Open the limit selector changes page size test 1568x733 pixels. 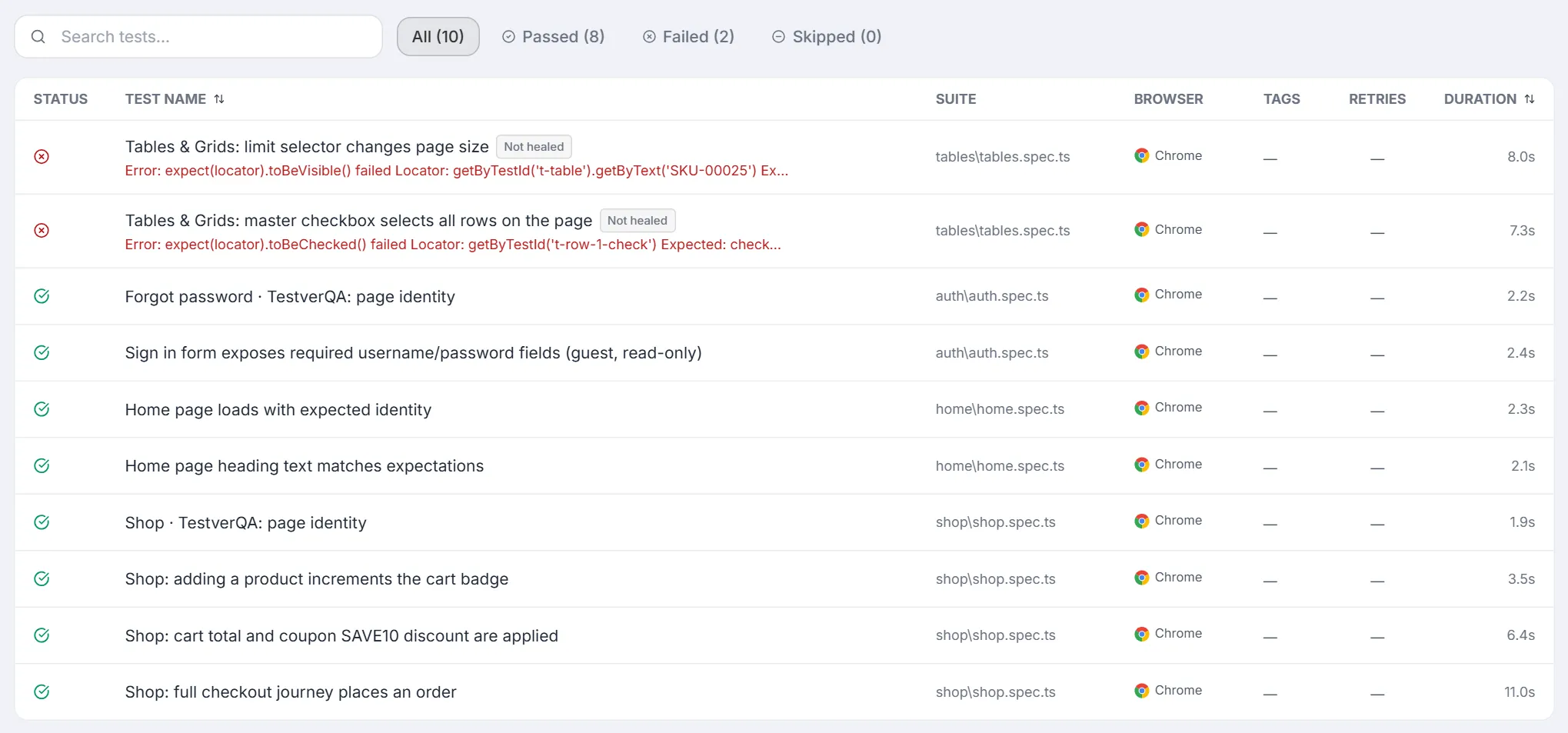307,147
